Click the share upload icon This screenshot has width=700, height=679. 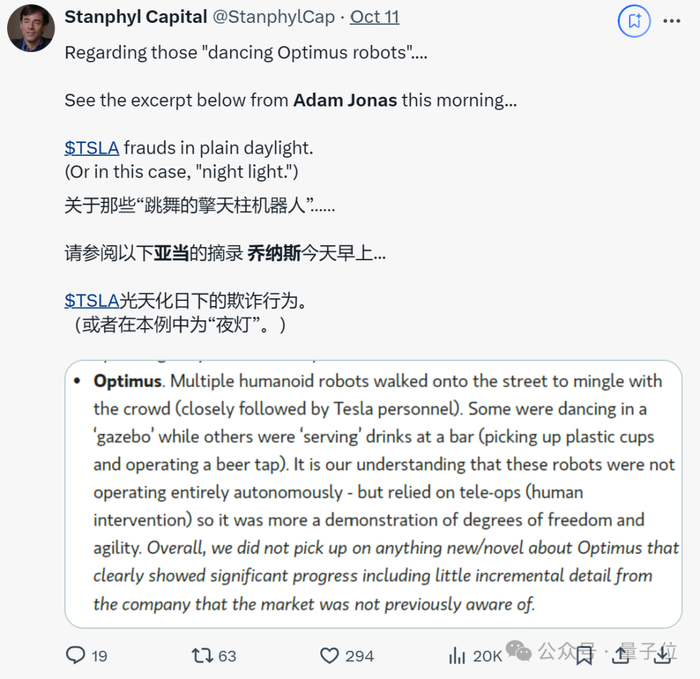(619, 655)
